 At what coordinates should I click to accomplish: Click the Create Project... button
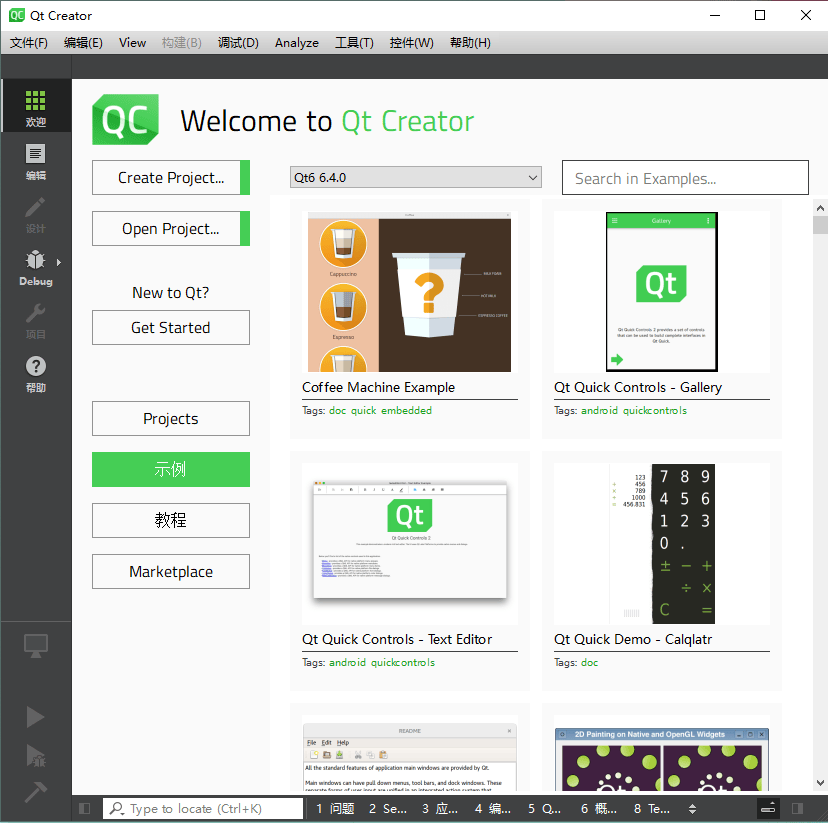[x=171, y=177]
